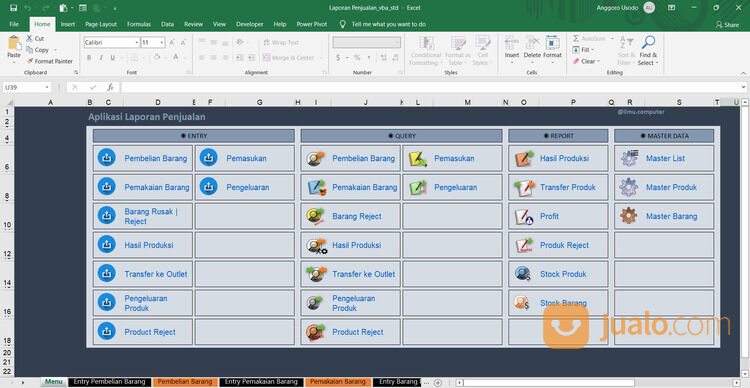
Task: Open ENTRY Pemasukan upload icon
Action: [209, 158]
